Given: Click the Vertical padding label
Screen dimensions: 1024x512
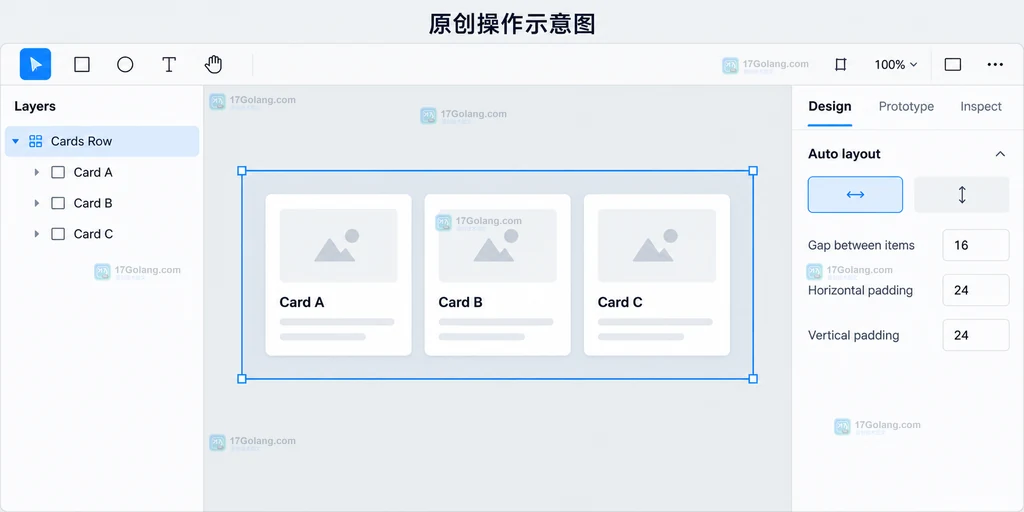Looking at the screenshot, I should pyautogui.click(x=854, y=335).
